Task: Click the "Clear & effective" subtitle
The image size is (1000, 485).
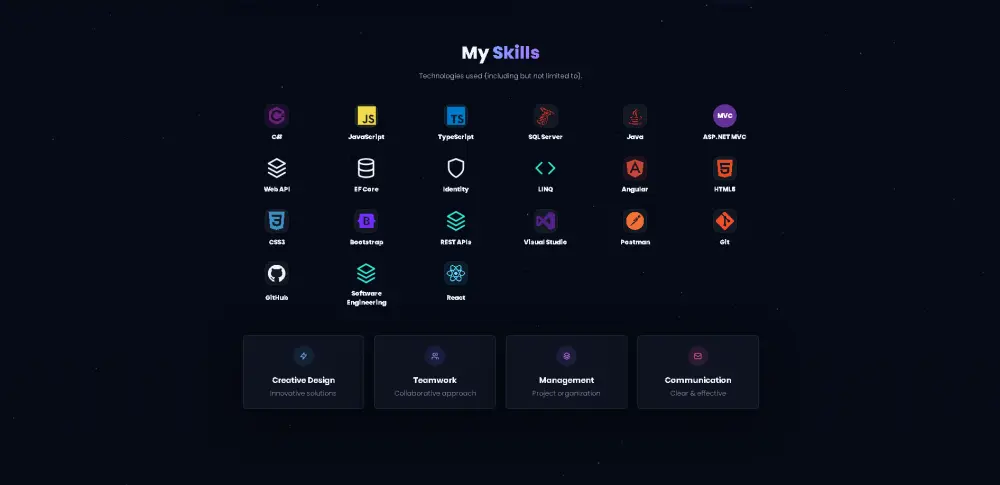Action: (x=698, y=394)
